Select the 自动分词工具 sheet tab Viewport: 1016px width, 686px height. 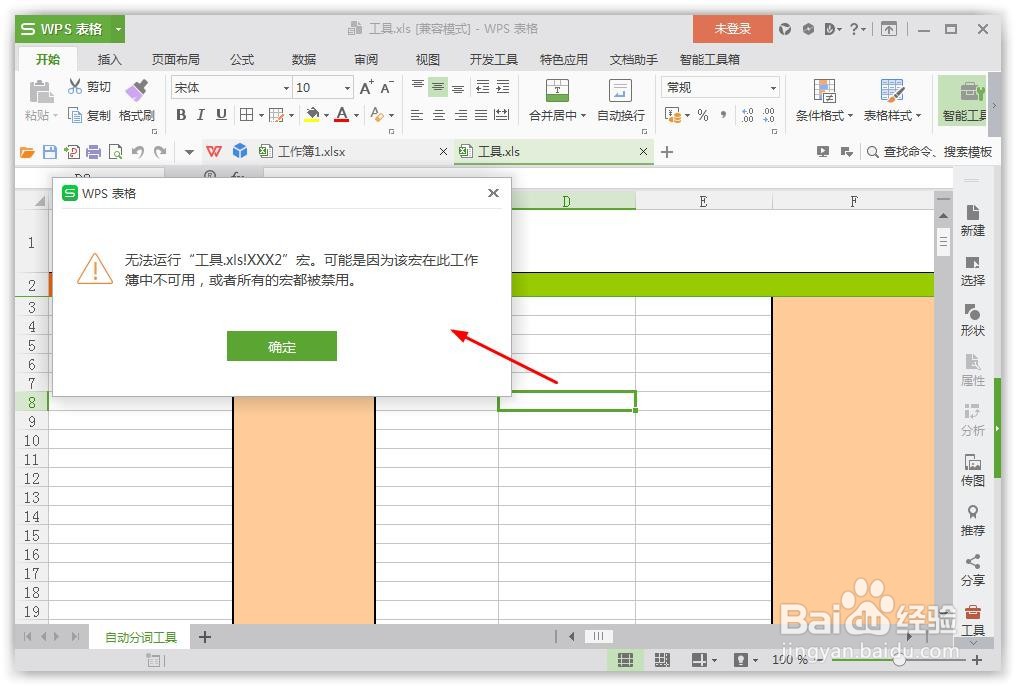tap(141, 637)
